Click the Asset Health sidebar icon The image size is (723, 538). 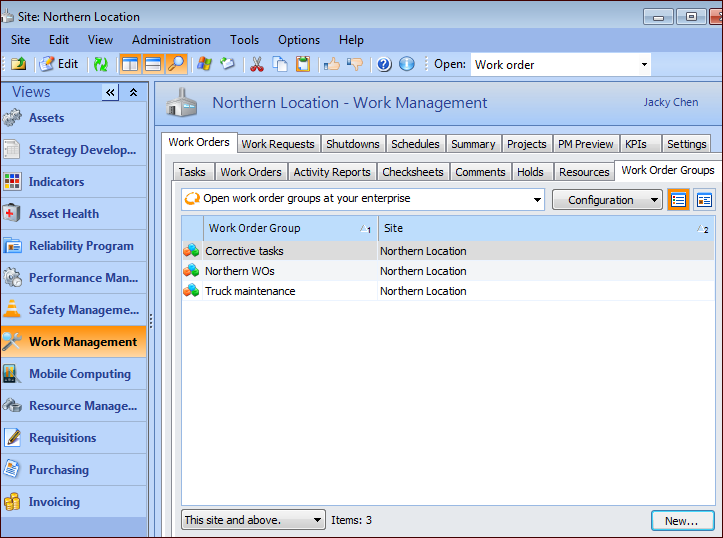12,214
